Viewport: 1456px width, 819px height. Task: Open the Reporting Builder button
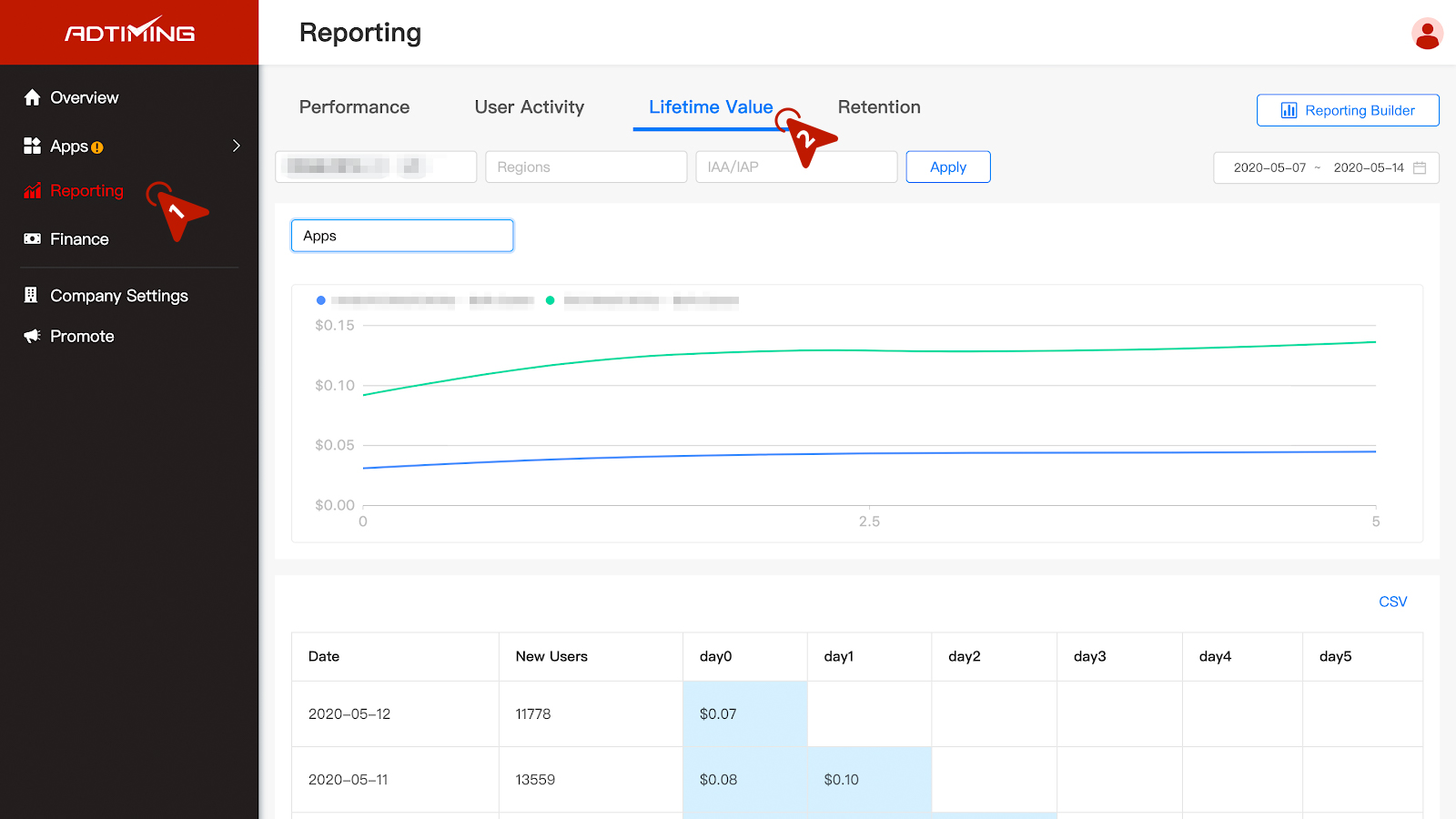1348,110
